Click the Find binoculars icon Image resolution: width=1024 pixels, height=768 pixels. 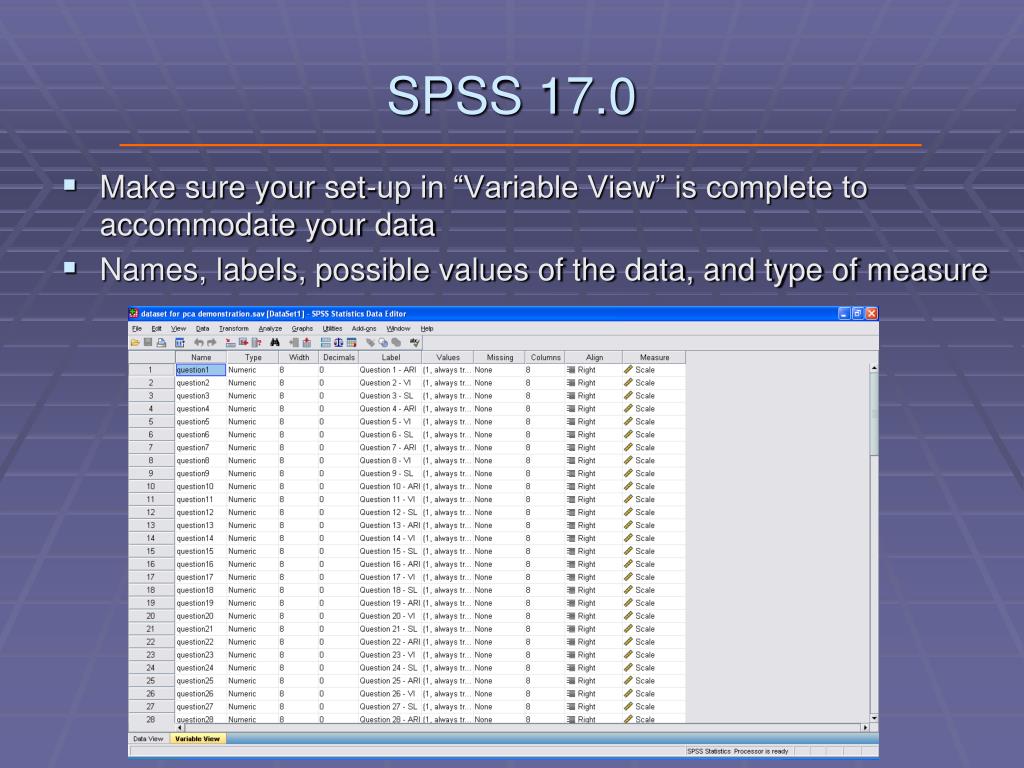coord(275,342)
